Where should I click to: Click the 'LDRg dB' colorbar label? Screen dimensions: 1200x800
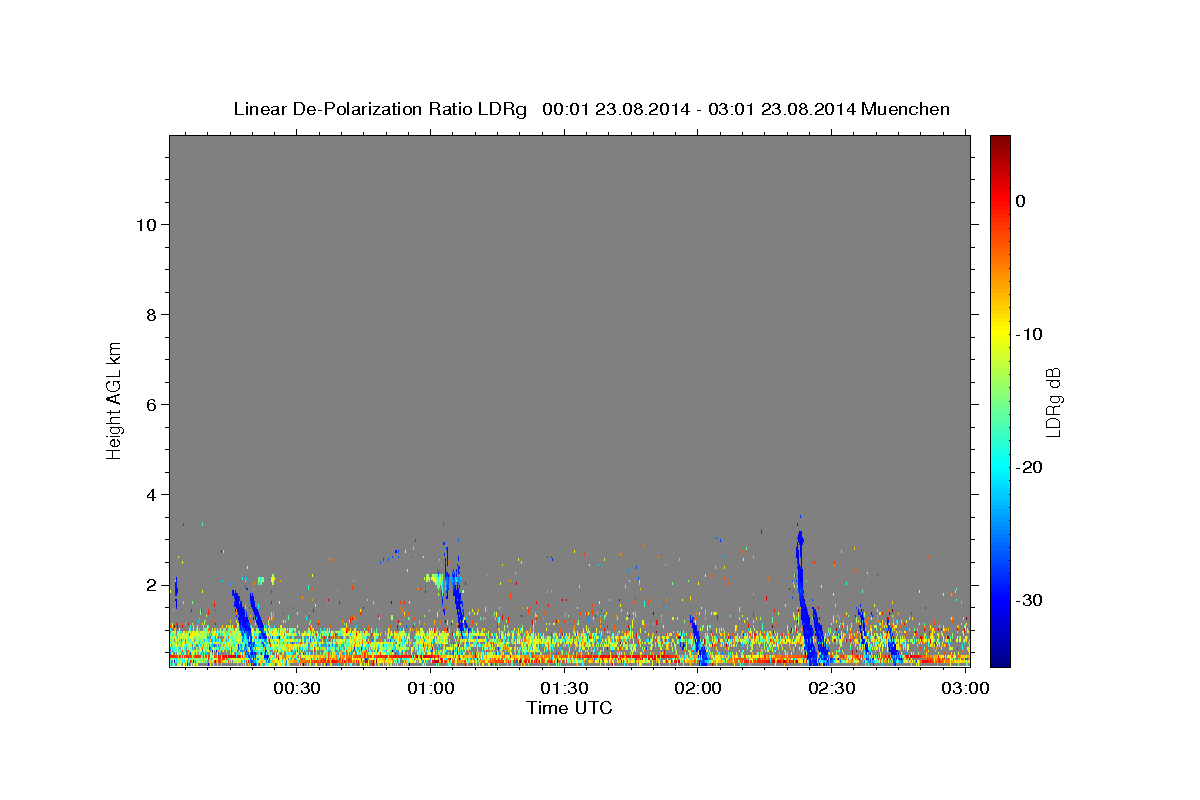pos(1053,402)
